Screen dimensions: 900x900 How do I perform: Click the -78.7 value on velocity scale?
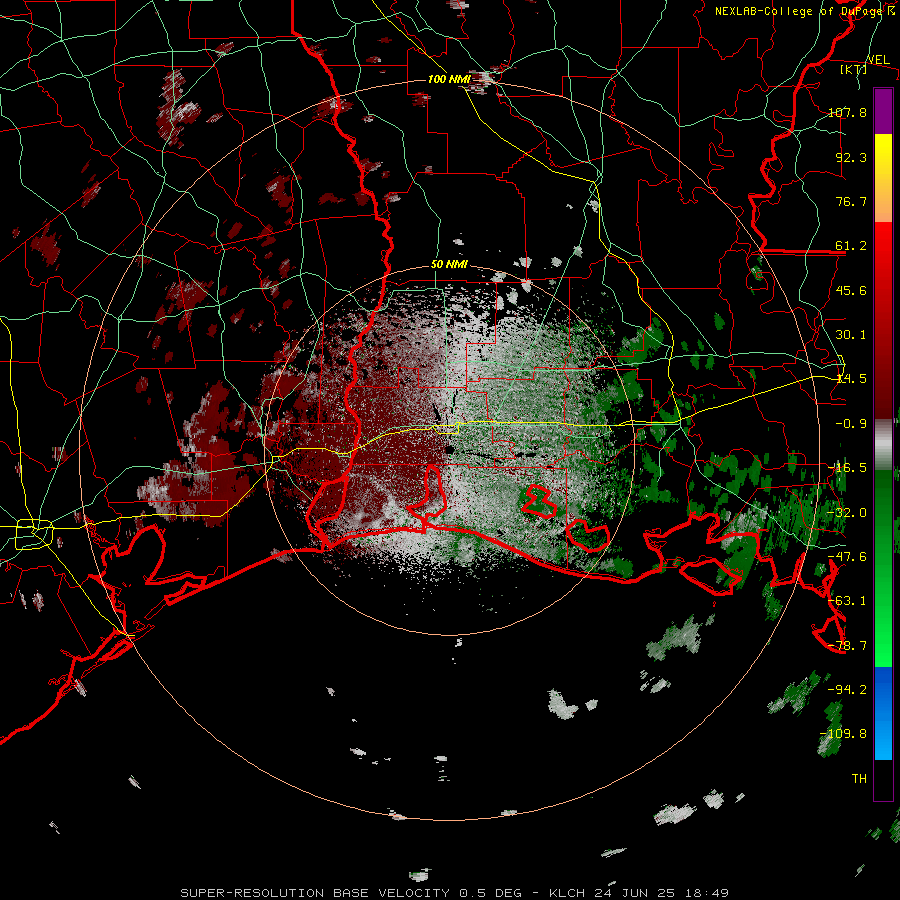click(847, 646)
